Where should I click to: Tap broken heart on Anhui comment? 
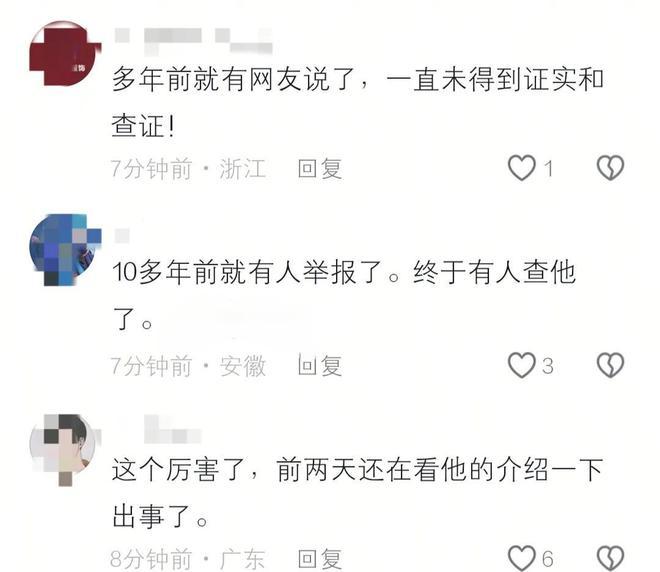click(x=610, y=365)
